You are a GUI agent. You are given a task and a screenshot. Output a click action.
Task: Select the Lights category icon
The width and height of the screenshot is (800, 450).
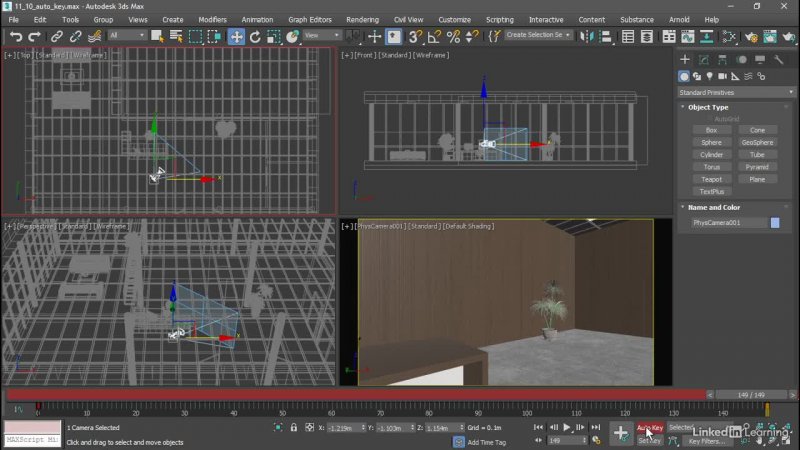[x=710, y=76]
